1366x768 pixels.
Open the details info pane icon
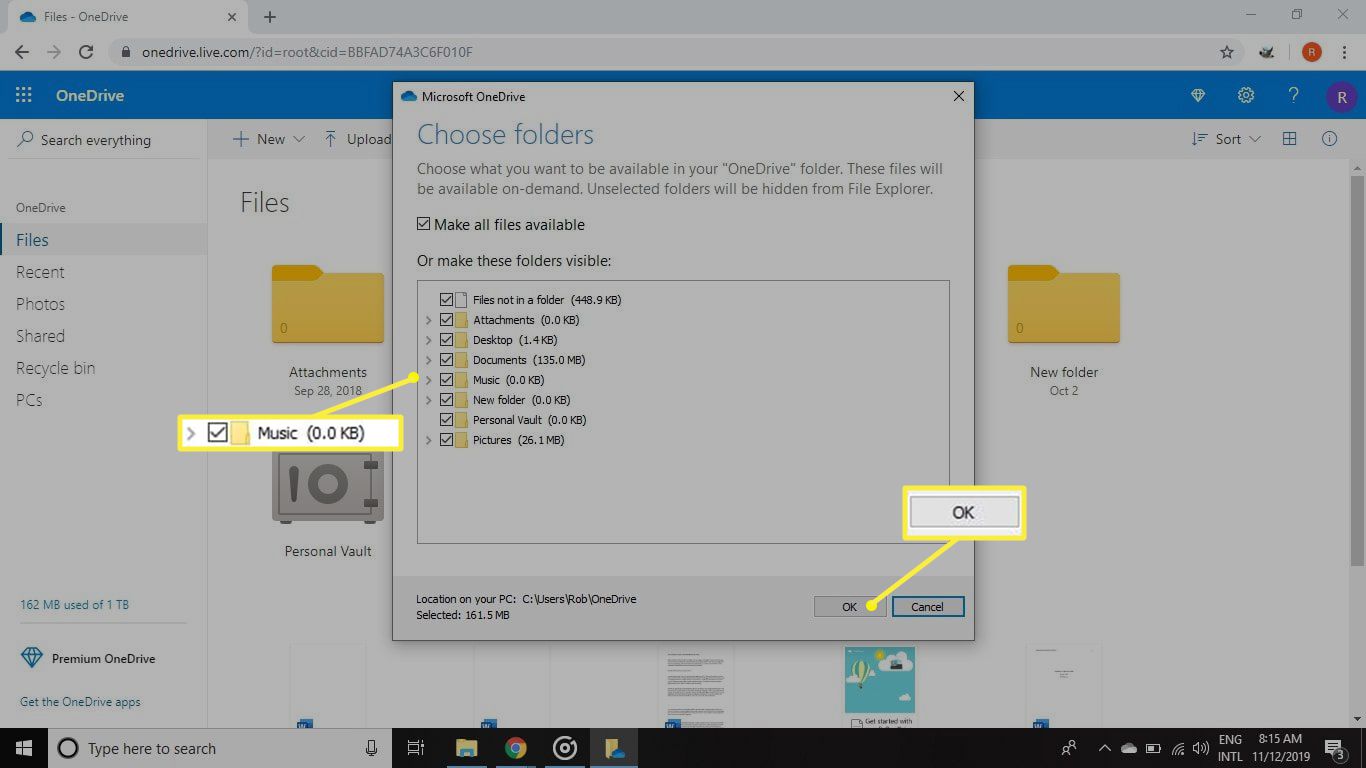coord(1330,139)
